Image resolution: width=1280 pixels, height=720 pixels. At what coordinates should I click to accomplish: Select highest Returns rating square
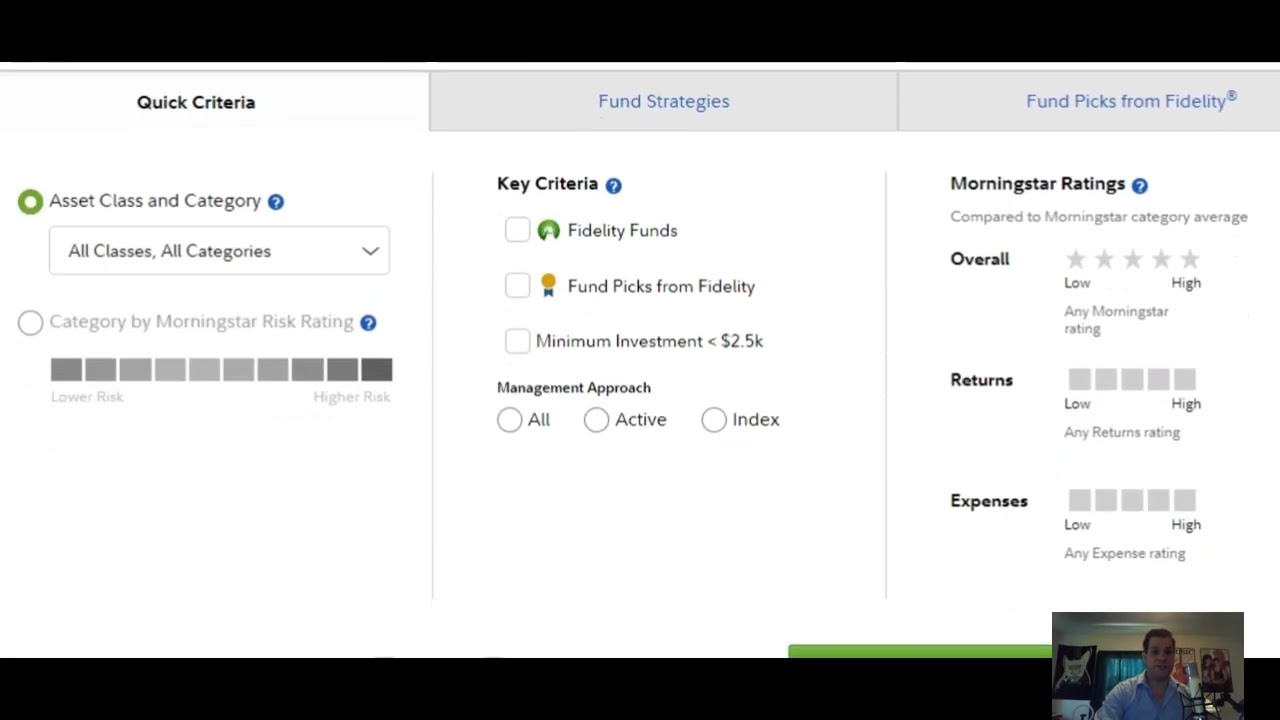[x=1184, y=379]
